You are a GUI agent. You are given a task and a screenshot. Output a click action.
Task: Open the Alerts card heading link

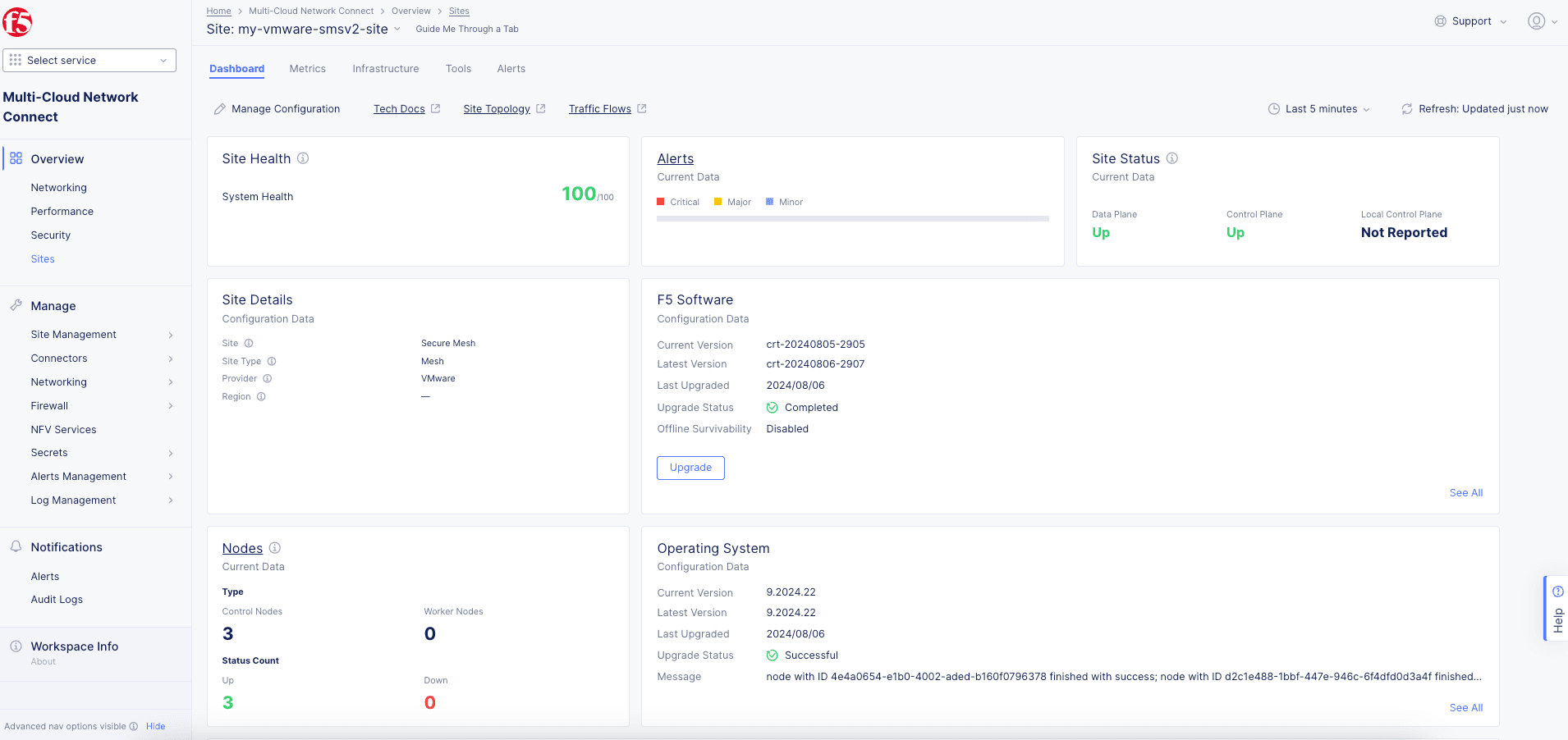tap(676, 159)
